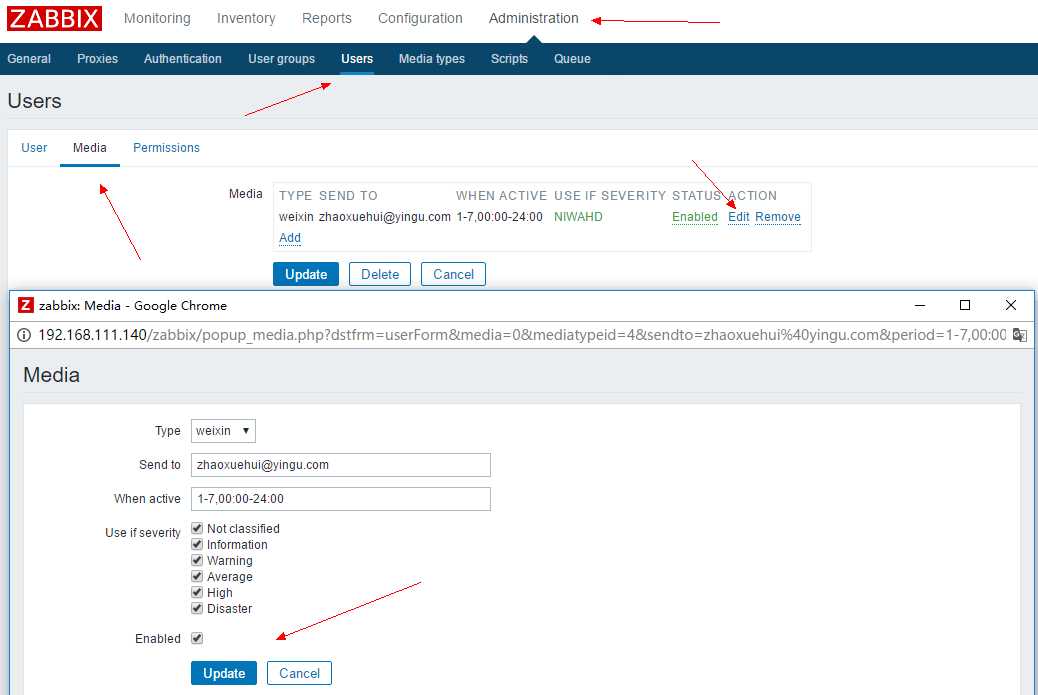Go to User groups submenu
This screenshot has height=695, width=1038.
point(281,59)
